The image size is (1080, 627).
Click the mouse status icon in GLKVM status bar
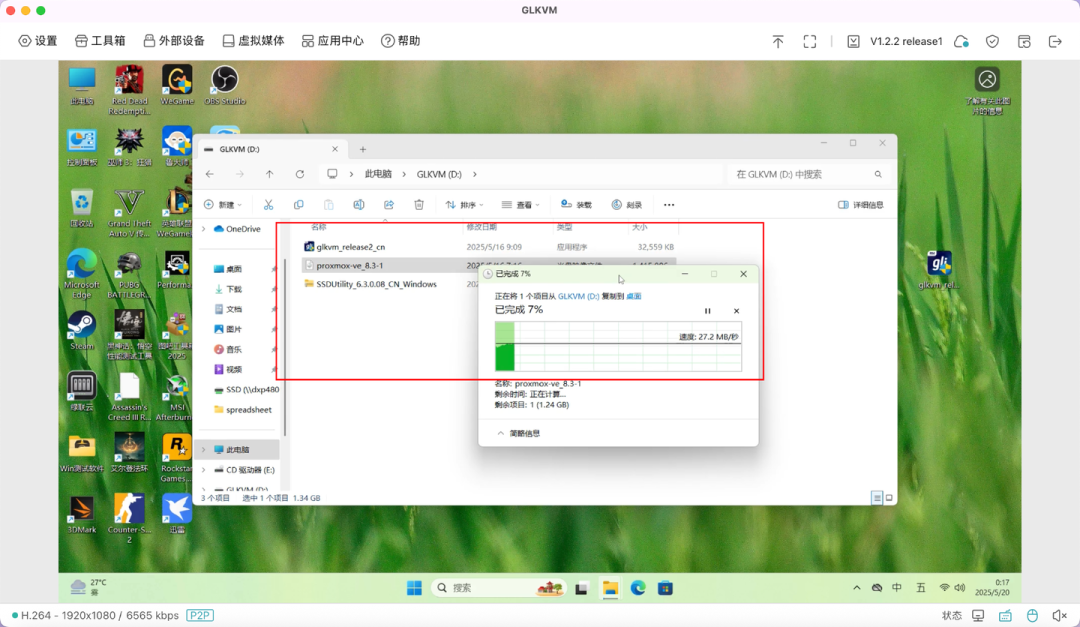tap(1032, 615)
